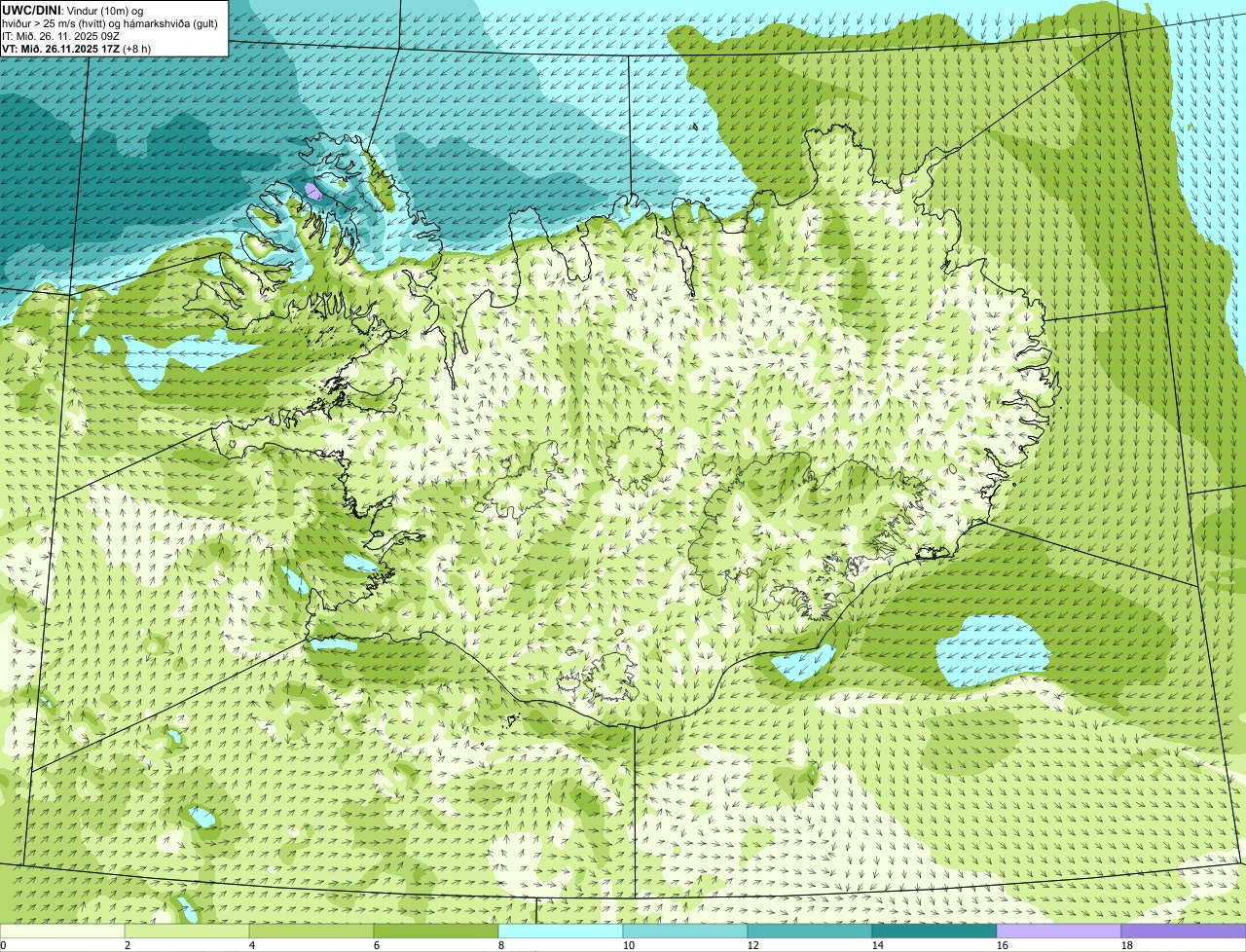This screenshot has width=1246, height=952.
Task: Click the '10' label on the wind scale
Action: click(x=629, y=945)
